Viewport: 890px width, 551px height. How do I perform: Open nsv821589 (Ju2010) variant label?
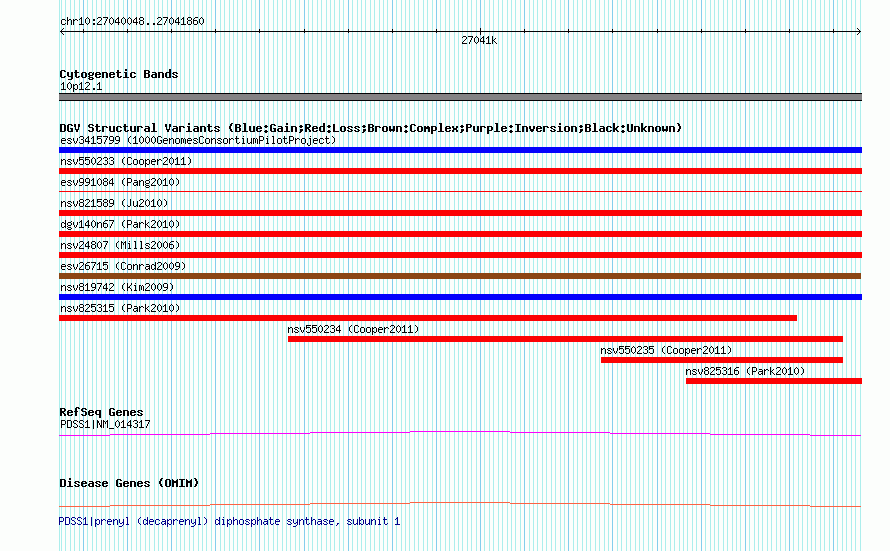(x=114, y=203)
